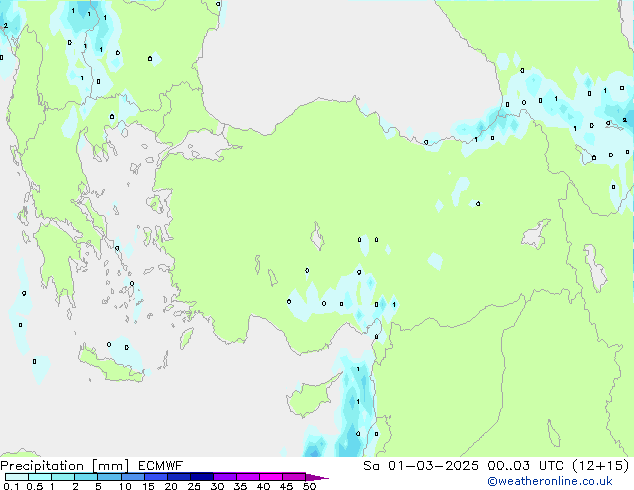Click the 0.5–1 mm legend color swatch

coord(40,477)
